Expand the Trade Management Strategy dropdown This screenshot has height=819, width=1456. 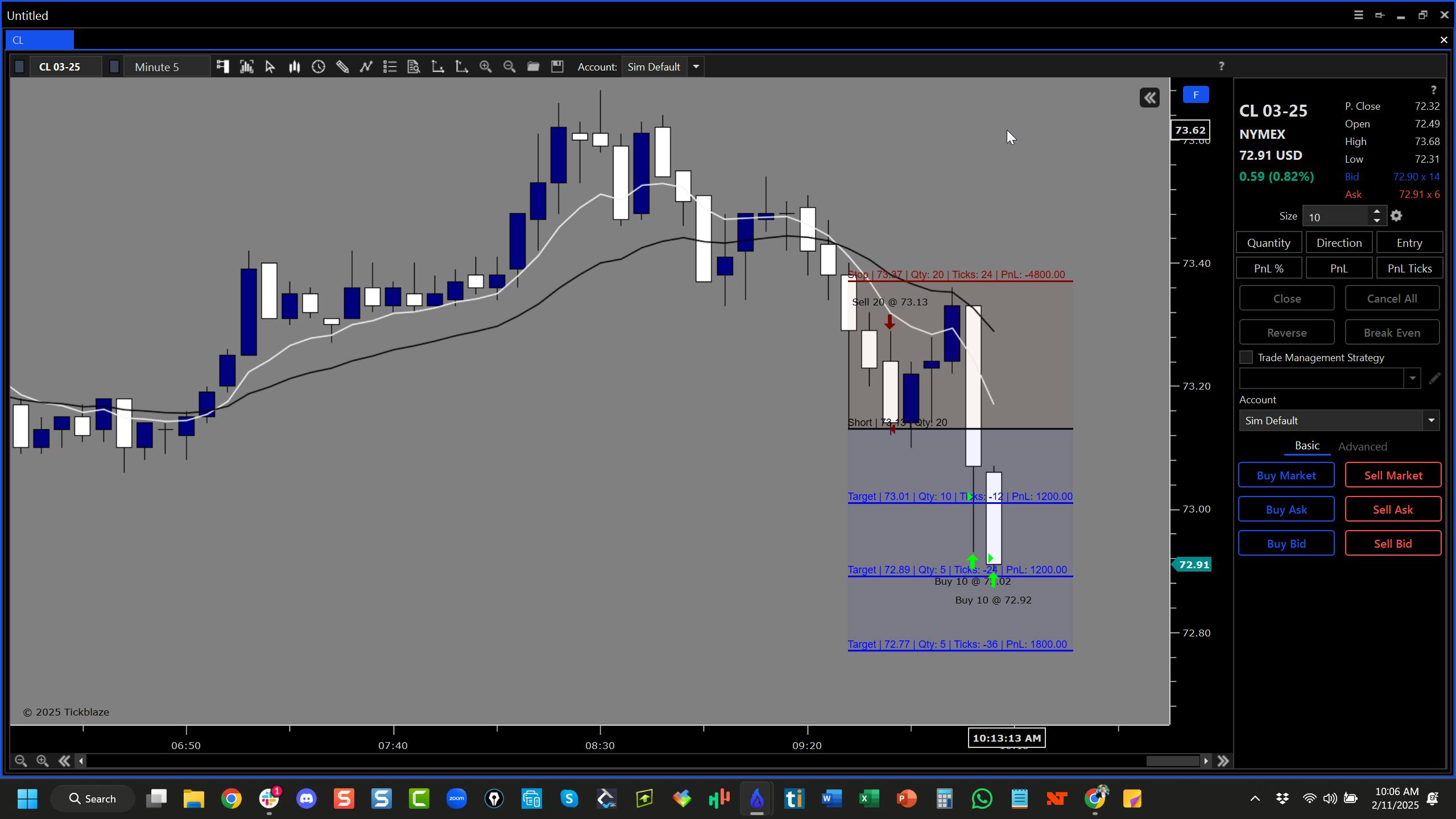point(1412,379)
